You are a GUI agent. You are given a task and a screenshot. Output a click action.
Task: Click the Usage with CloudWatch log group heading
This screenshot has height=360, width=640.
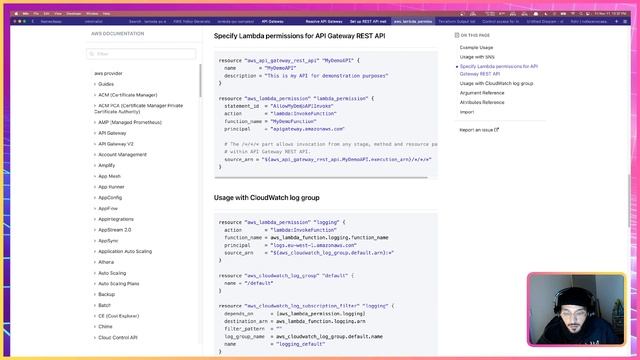[267, 198]
